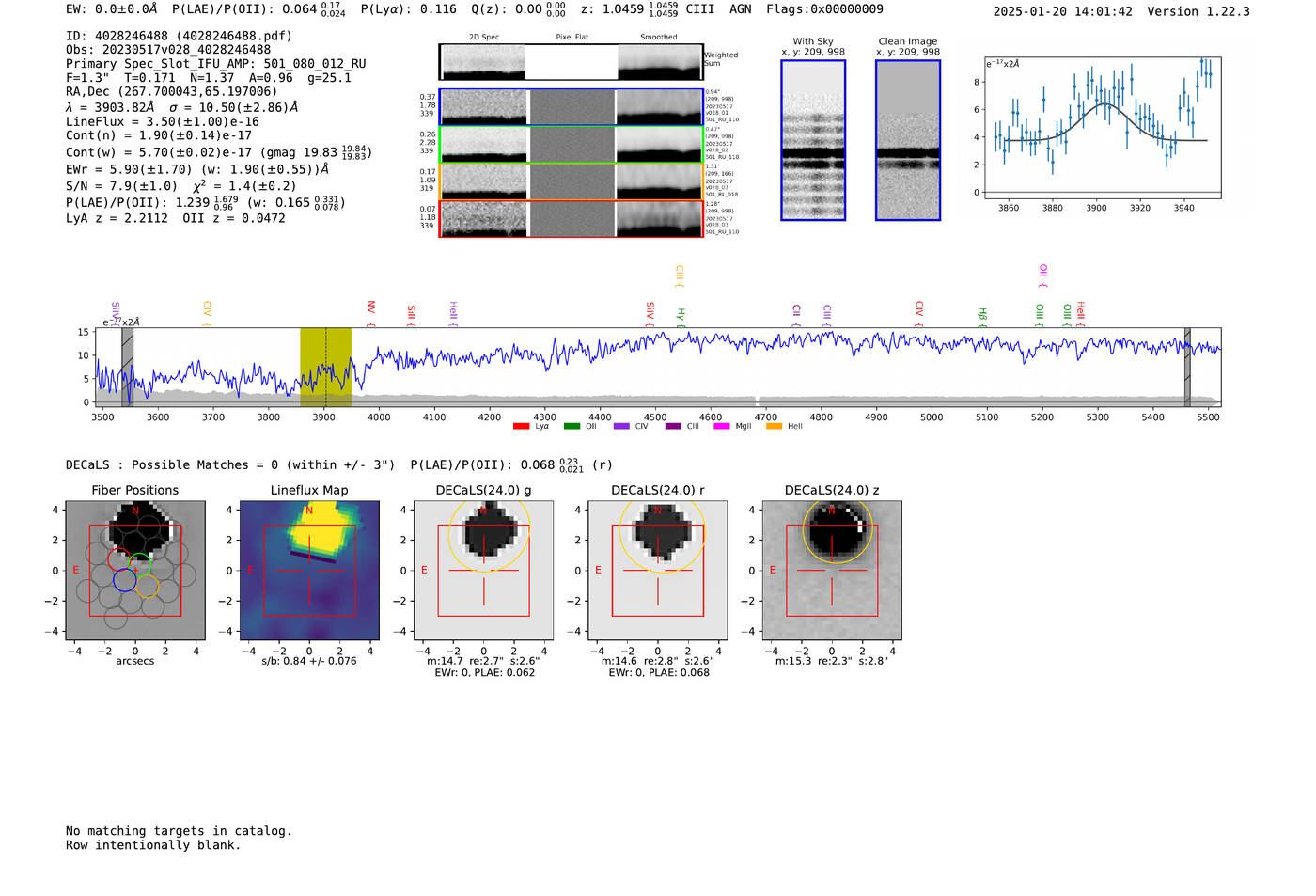Click the orange fiber circle in Fiber Positions
The height and width of the screenshot is (896, 1316).
[147, 587]
